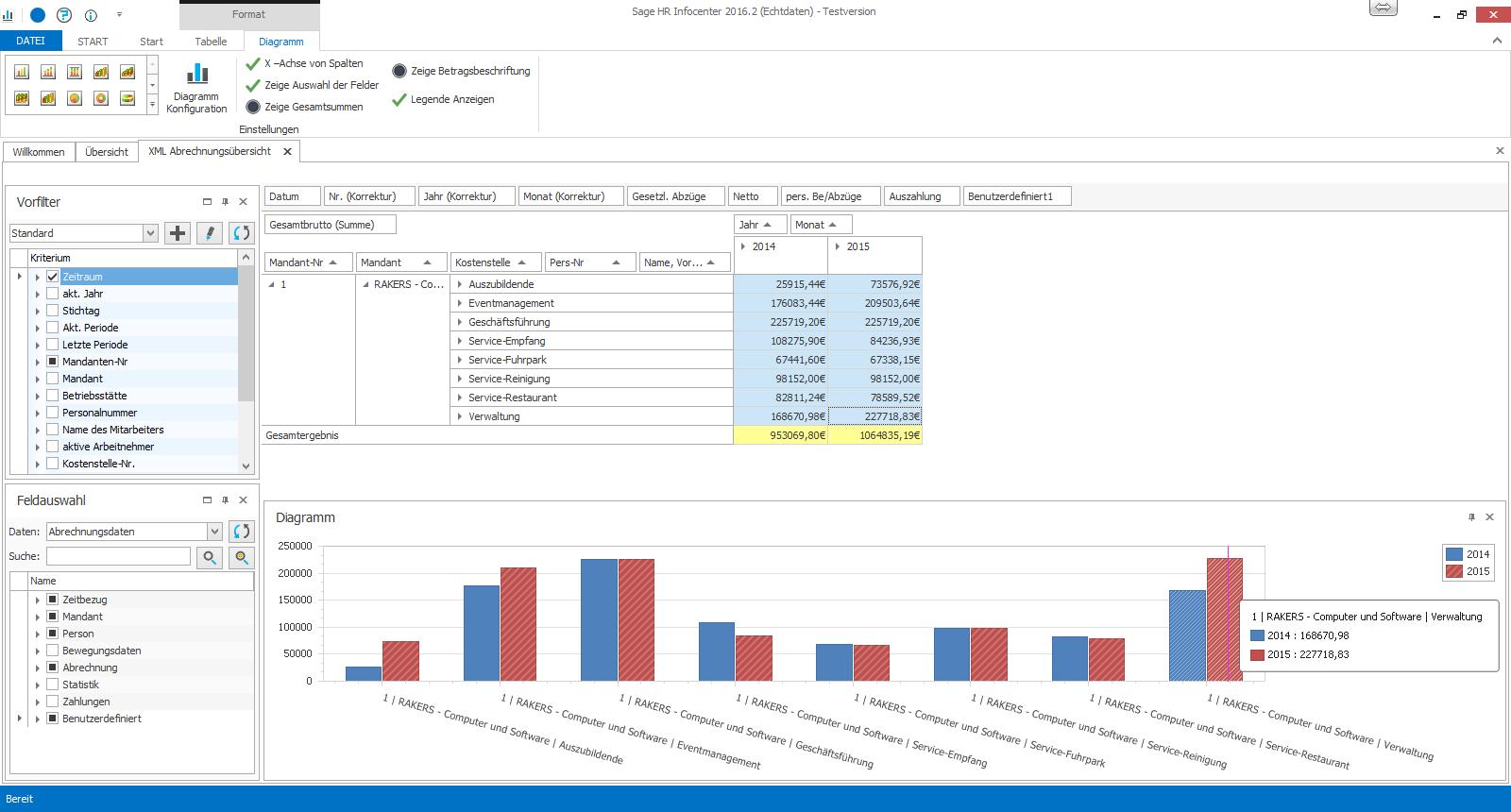Click the Netto field button
The width and height of the screenshot is (1511, 812).
pos(752,196)
